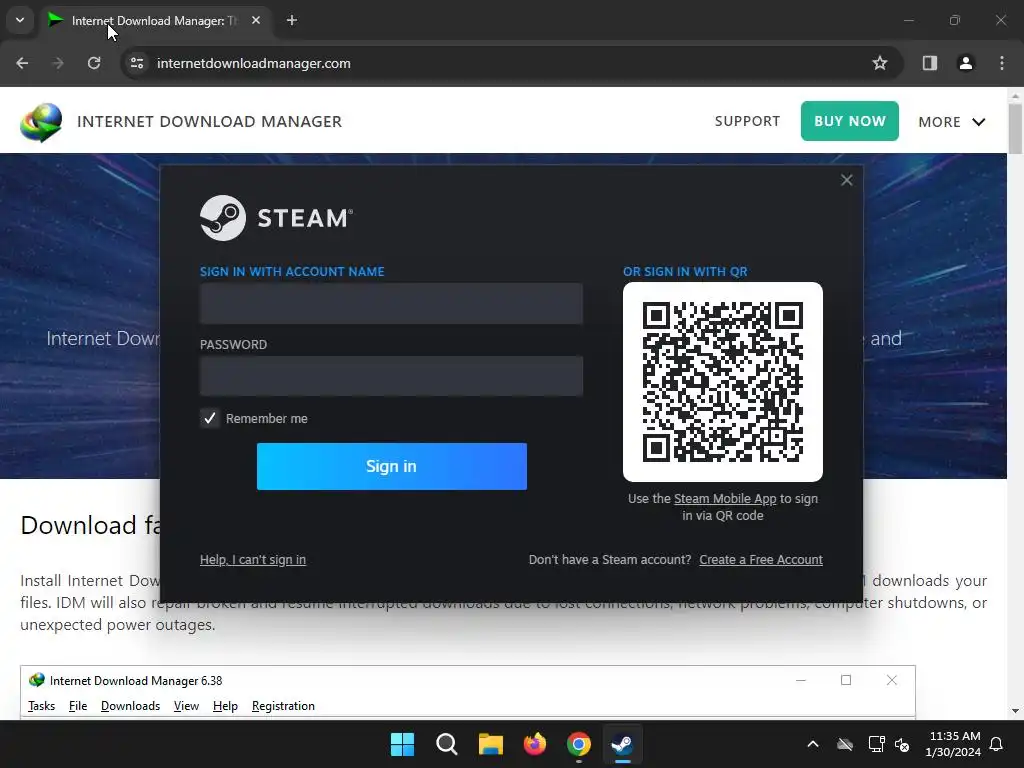The image size is (1024, 768).
Task: Click the INTERNET DOWNLOAD MANAGER site title
Action: tap(210, 121)
